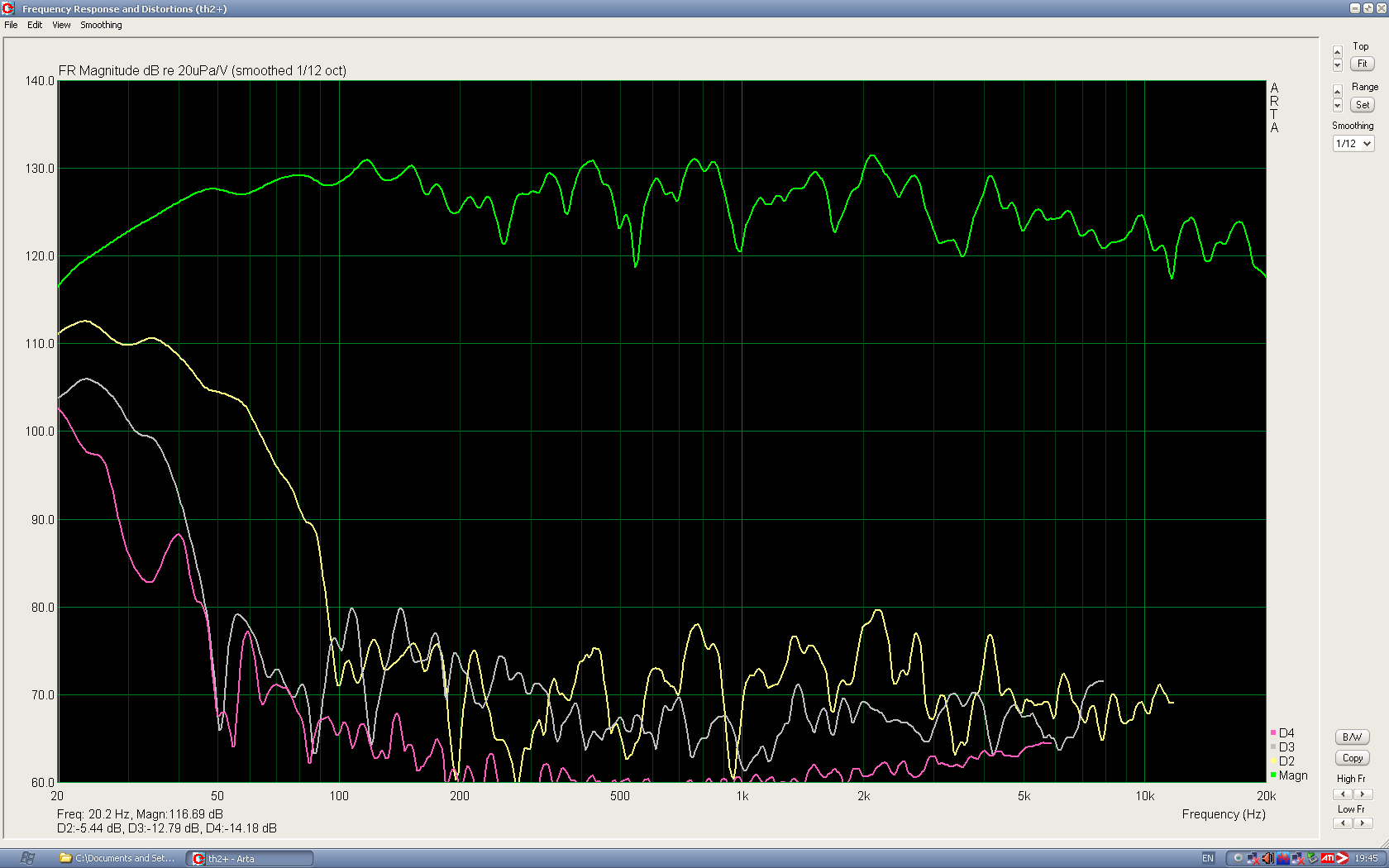1389x868 pixels.
Task: Open the View menu
Action: coord(61,25)
